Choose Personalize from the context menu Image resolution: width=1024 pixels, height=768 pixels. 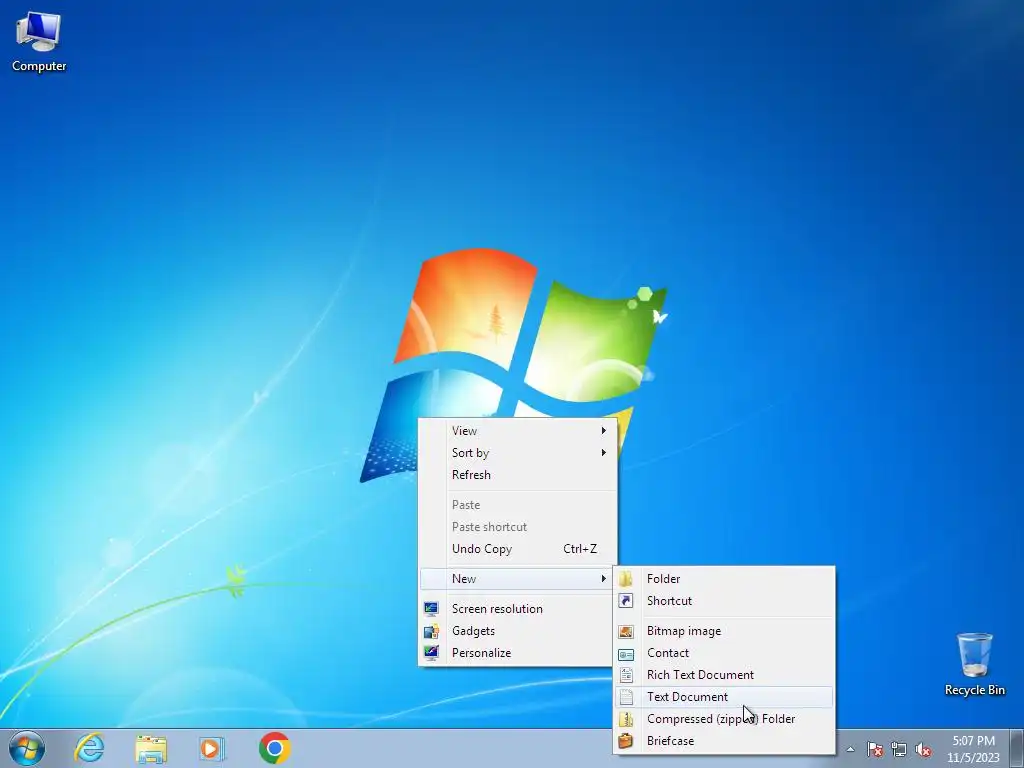517,652
